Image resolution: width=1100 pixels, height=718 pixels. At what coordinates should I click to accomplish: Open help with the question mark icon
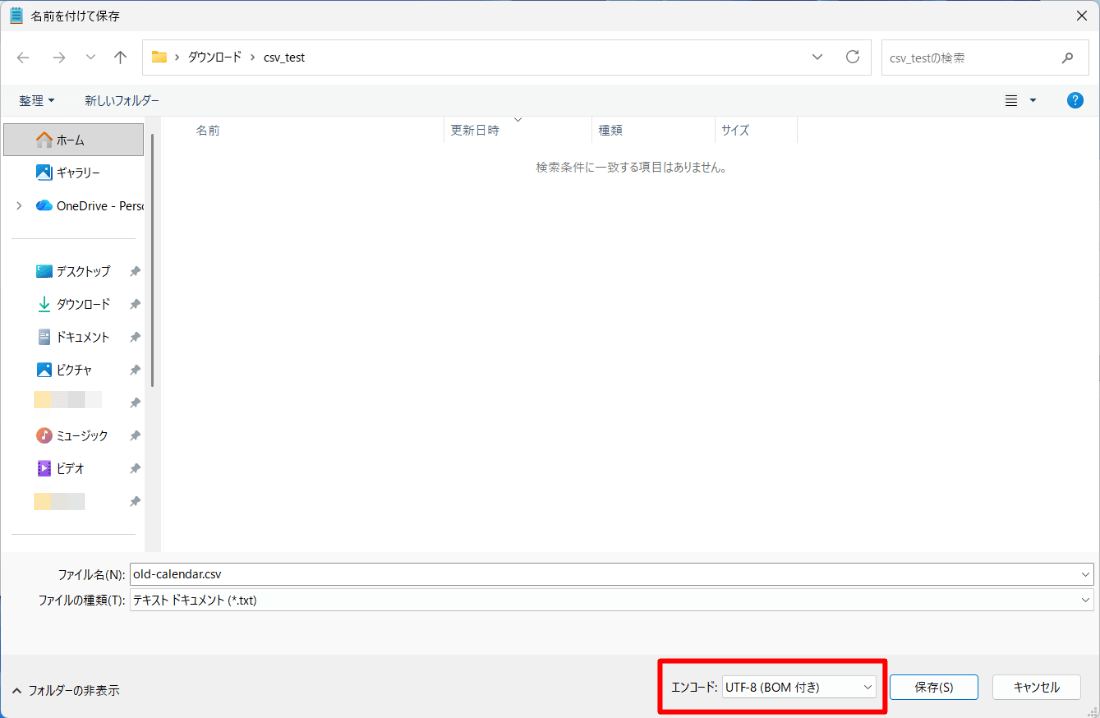coord(1075,100)
